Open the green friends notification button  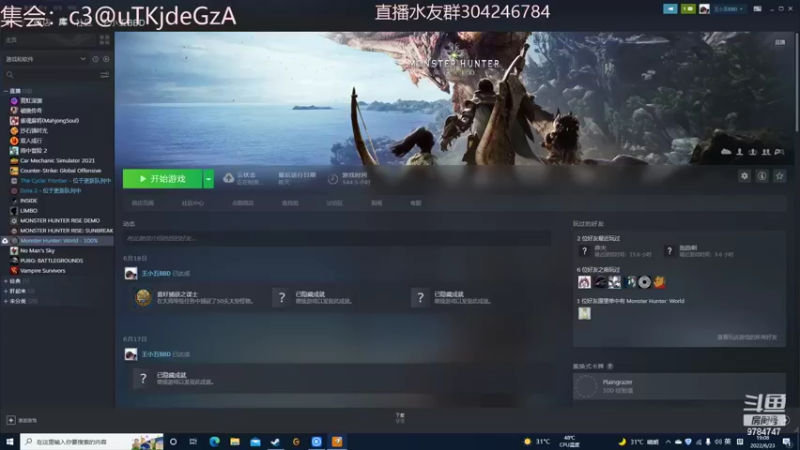click(x=688, y=9)
